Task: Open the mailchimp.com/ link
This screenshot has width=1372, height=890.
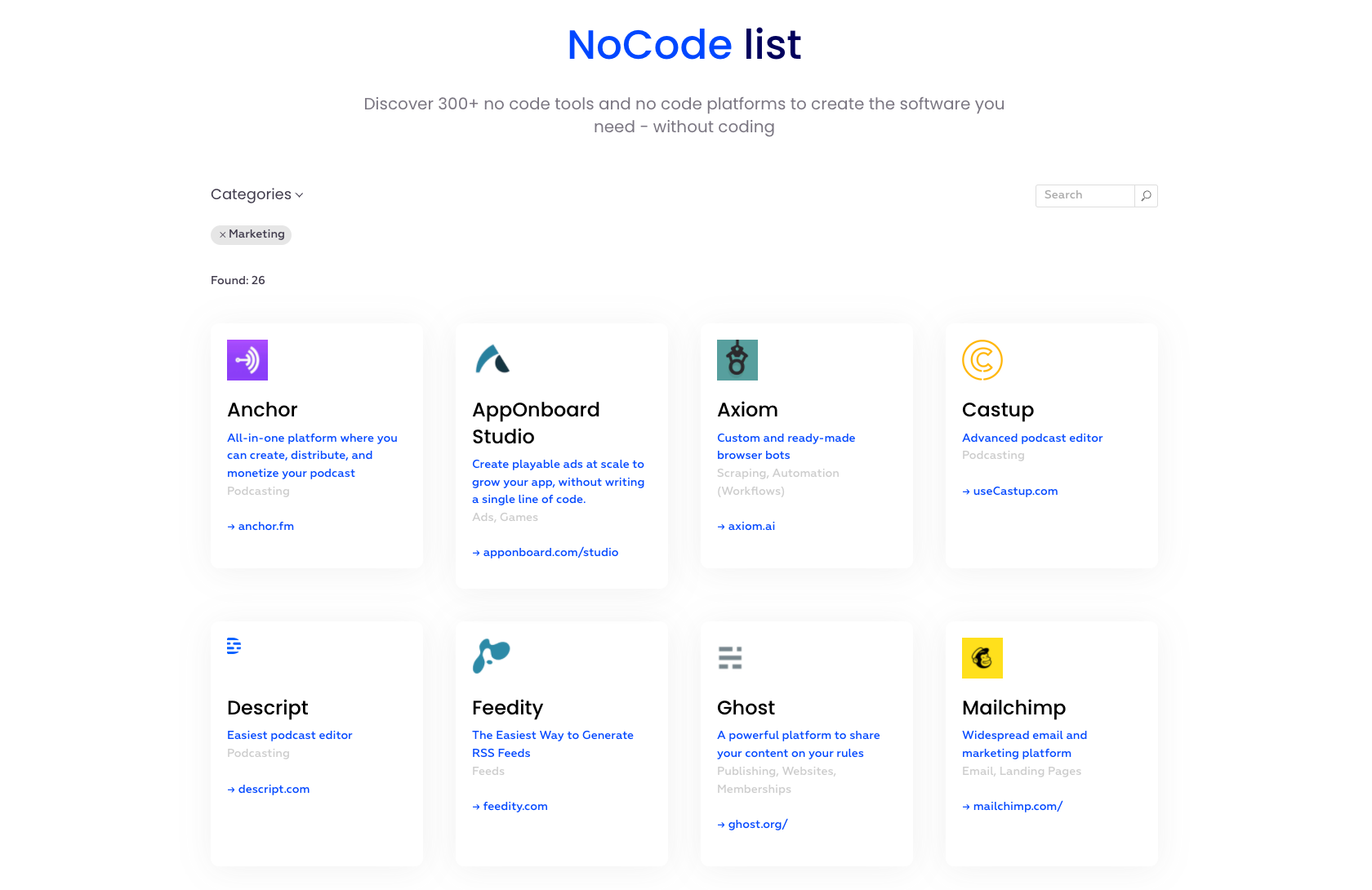Action: (1013, 807)
